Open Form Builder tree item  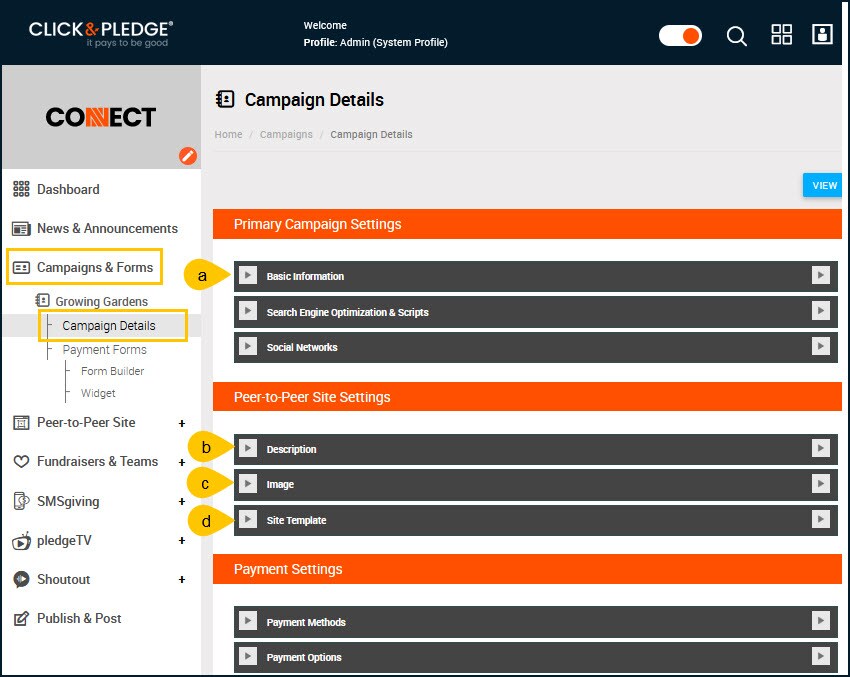(112, 371)
